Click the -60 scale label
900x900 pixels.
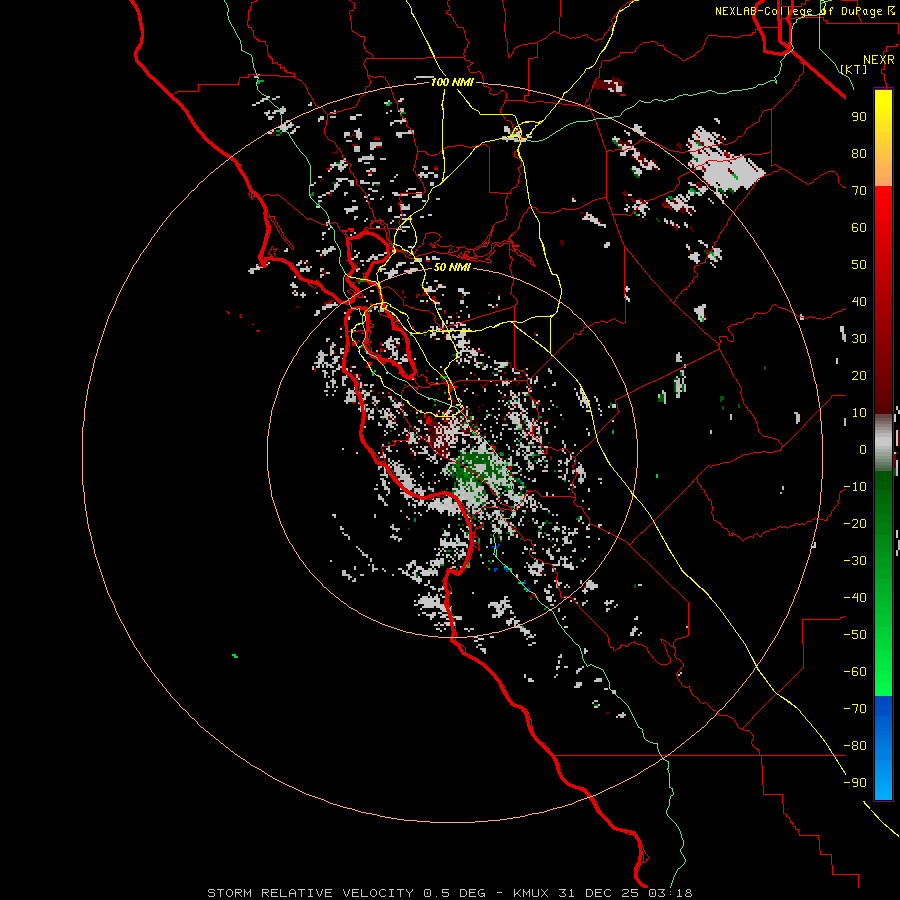pyautogui.click(x=855, y=672)
